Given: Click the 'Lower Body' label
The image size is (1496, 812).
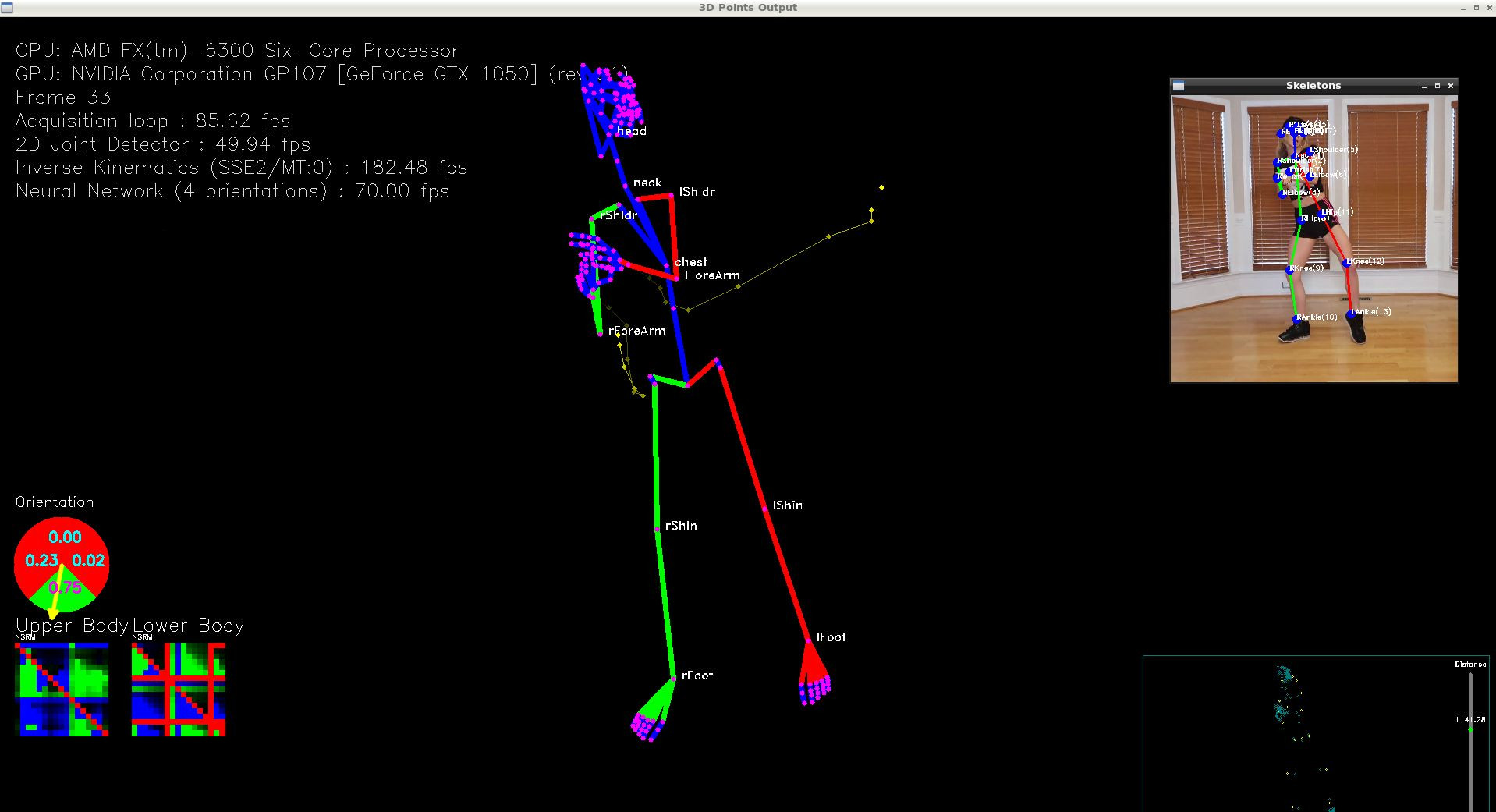Looking at the screenshot, I should (x=188, y=626).
